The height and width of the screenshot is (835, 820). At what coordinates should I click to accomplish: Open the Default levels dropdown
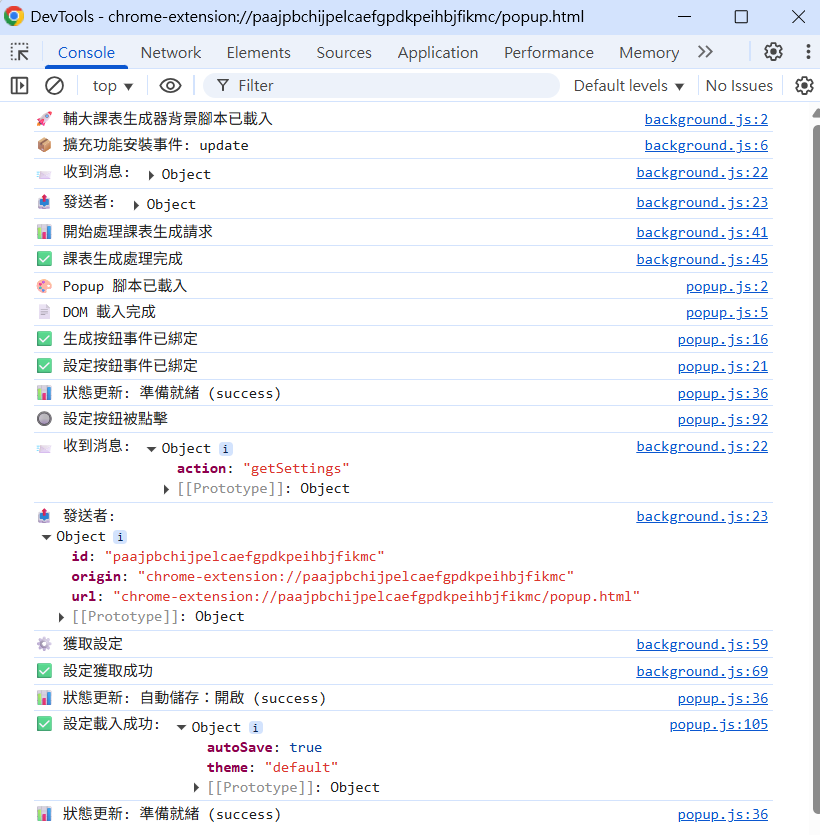(x=628, y=86)
